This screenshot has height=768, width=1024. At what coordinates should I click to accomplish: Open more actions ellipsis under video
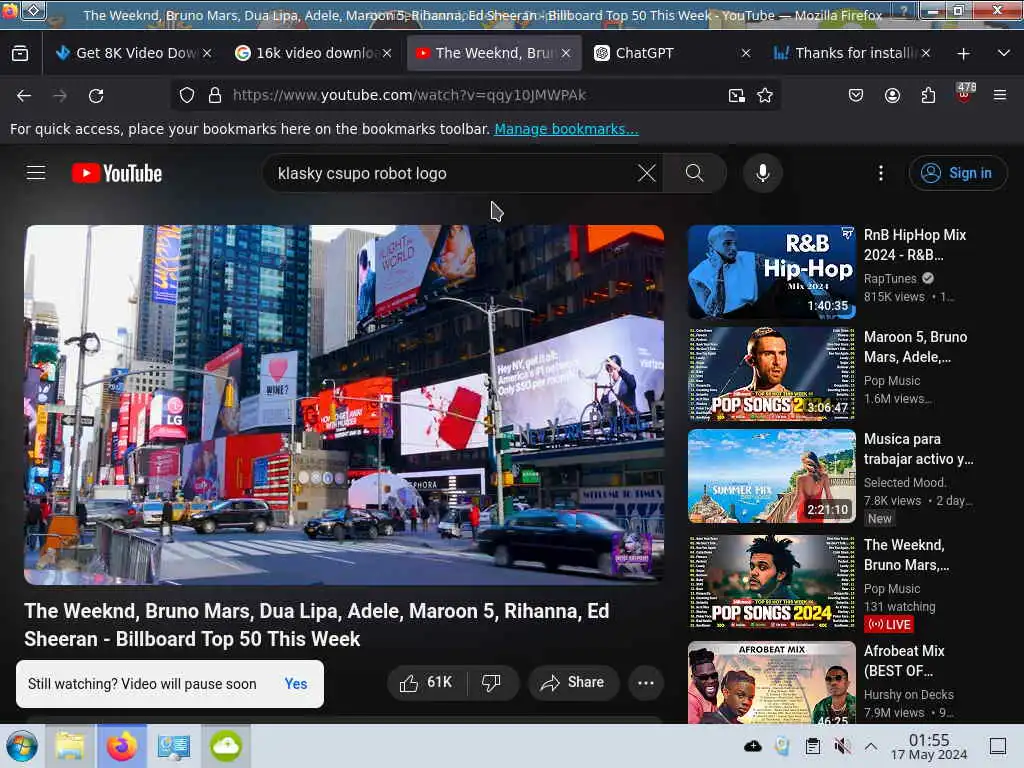tap(646, 682)
